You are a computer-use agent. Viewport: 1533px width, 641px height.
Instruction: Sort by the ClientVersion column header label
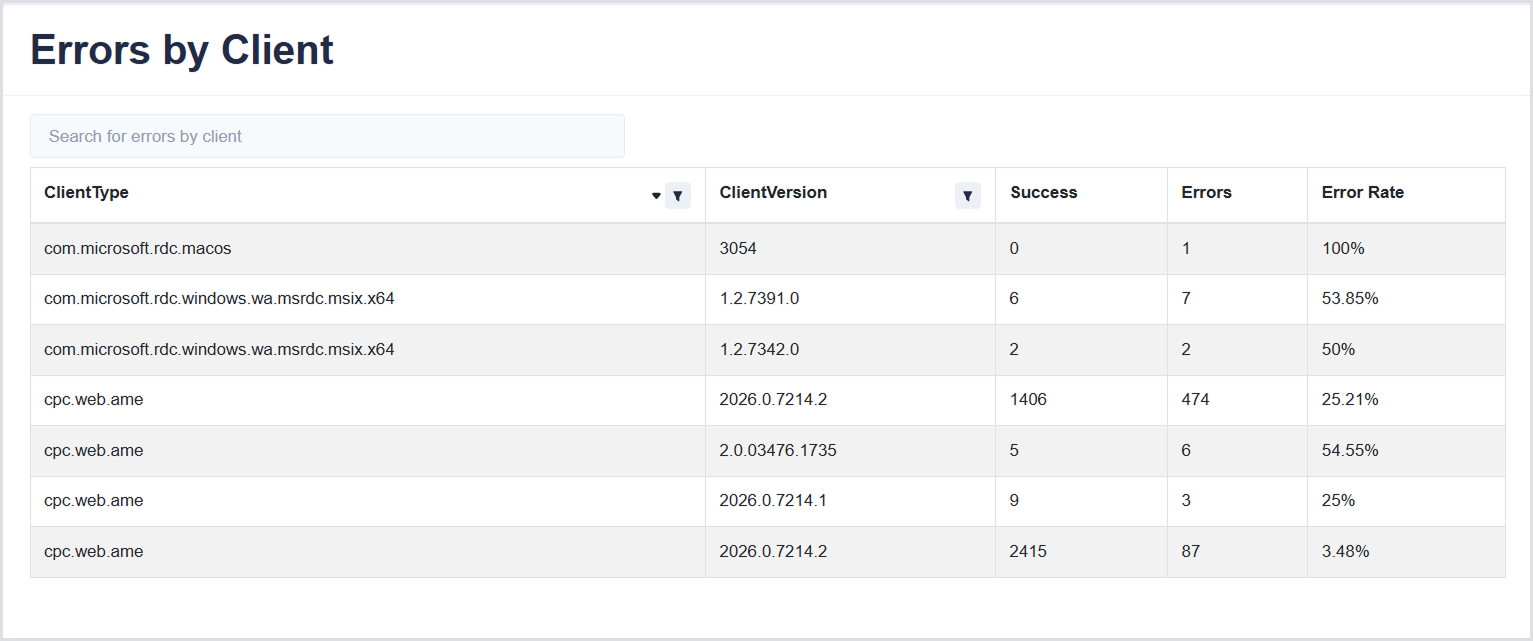click(773, 193)
